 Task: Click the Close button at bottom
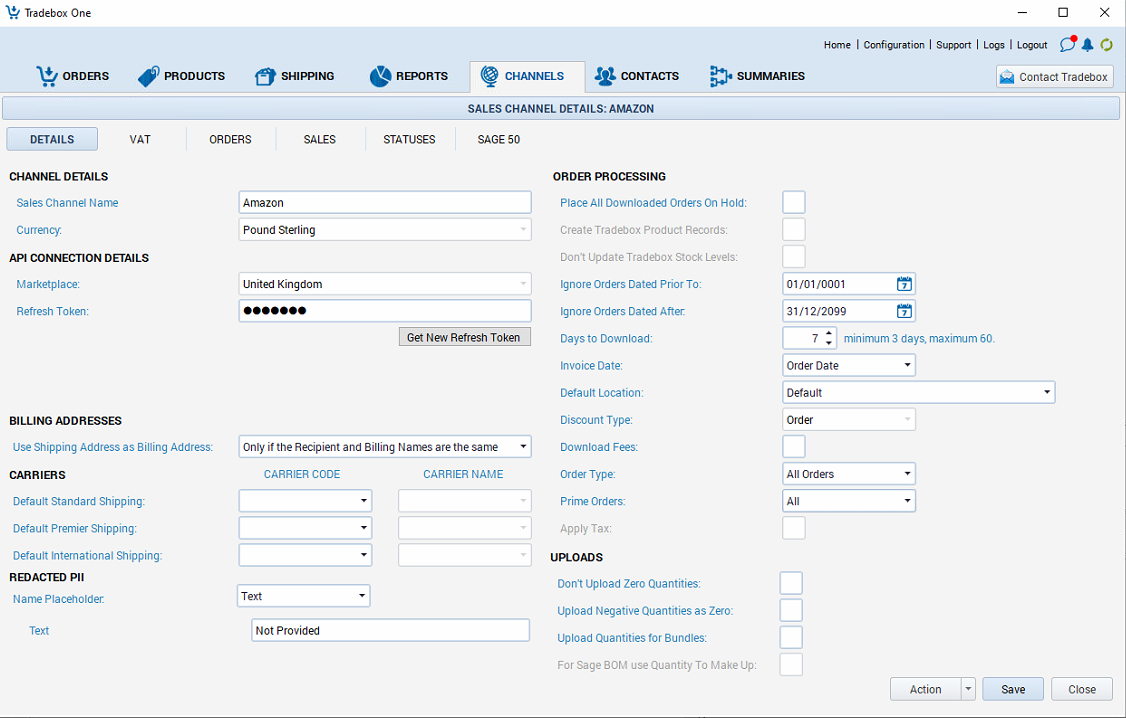tap(1081, 689)
